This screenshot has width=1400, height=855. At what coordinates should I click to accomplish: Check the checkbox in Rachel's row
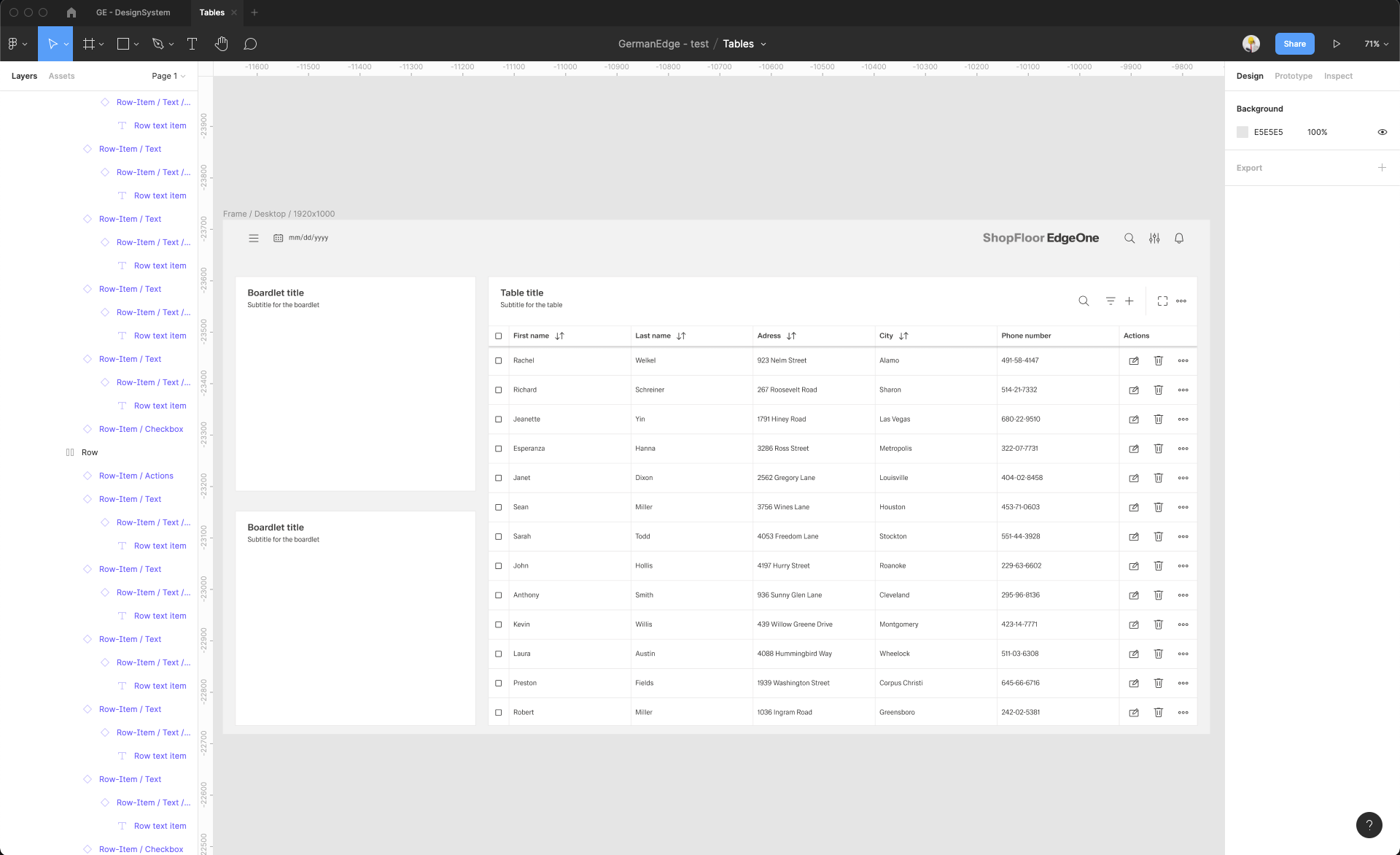coord(499,360)
